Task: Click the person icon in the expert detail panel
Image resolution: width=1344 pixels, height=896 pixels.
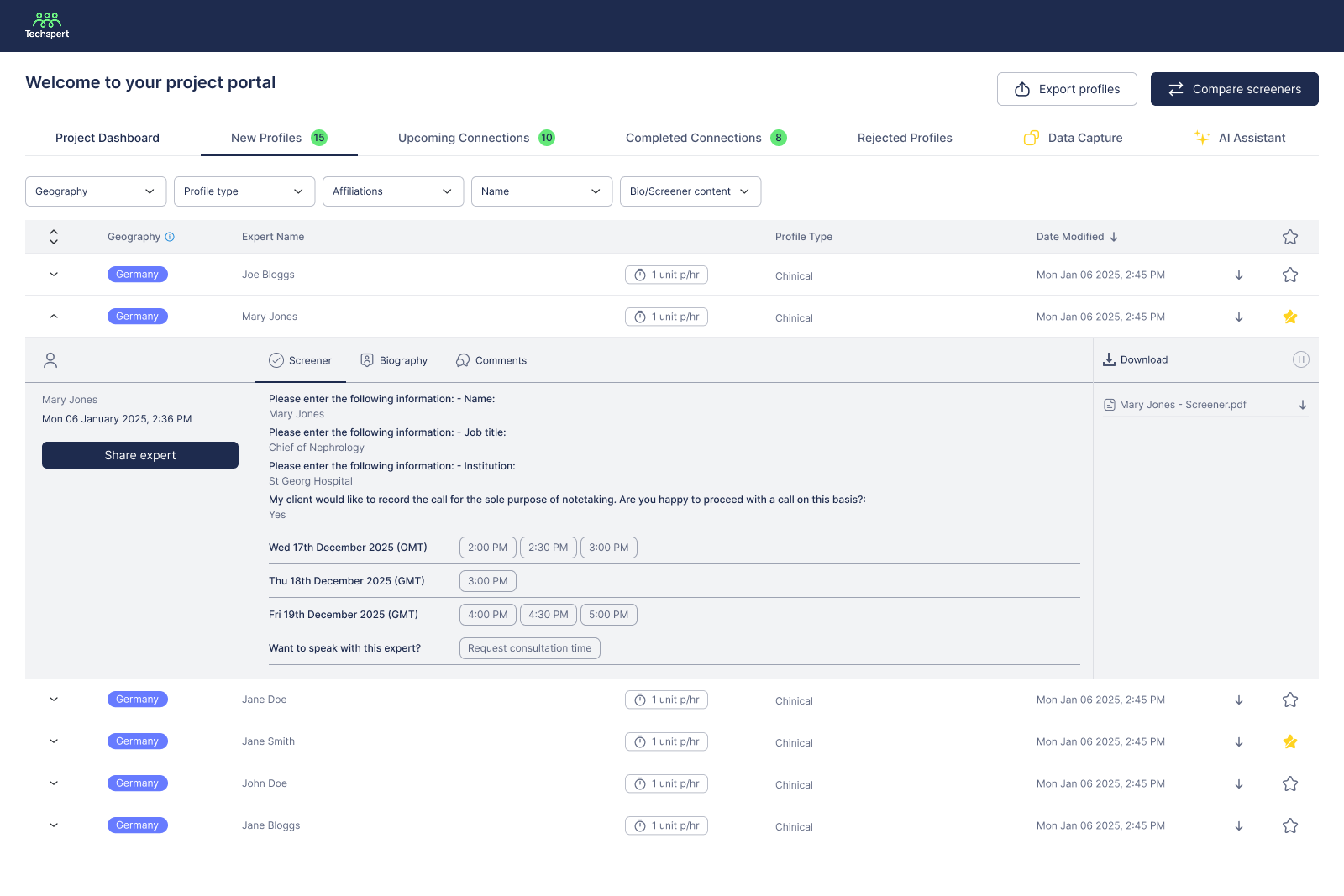Action: (x=50, y=359)
